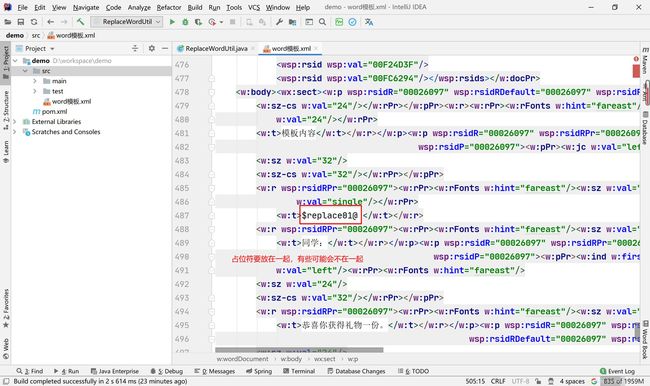The image size is (650, 386).
Task: Navigate forward with the right arrow icon
Action: 64,22
